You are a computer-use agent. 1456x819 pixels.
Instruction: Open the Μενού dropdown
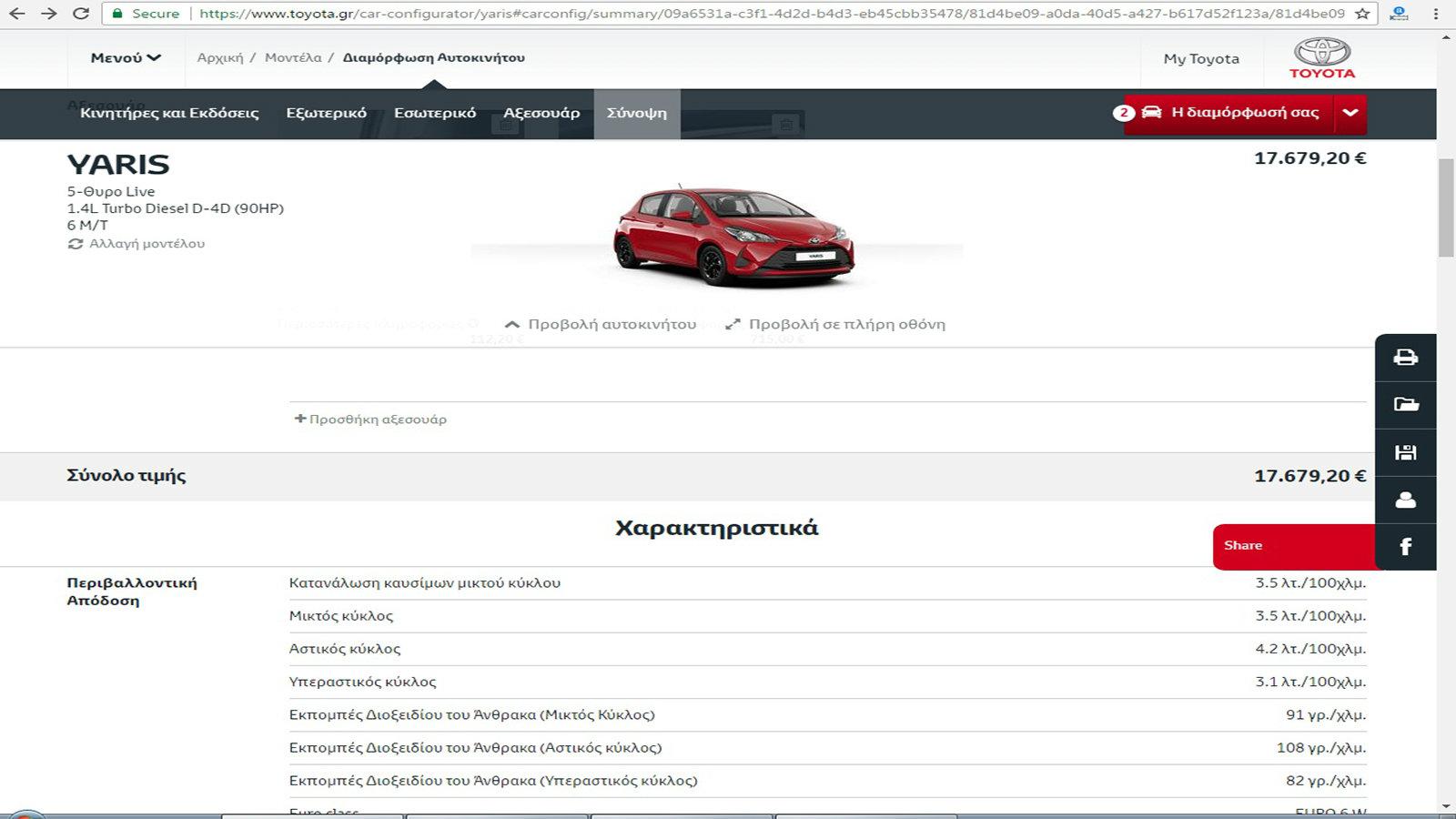pos(126,57)
